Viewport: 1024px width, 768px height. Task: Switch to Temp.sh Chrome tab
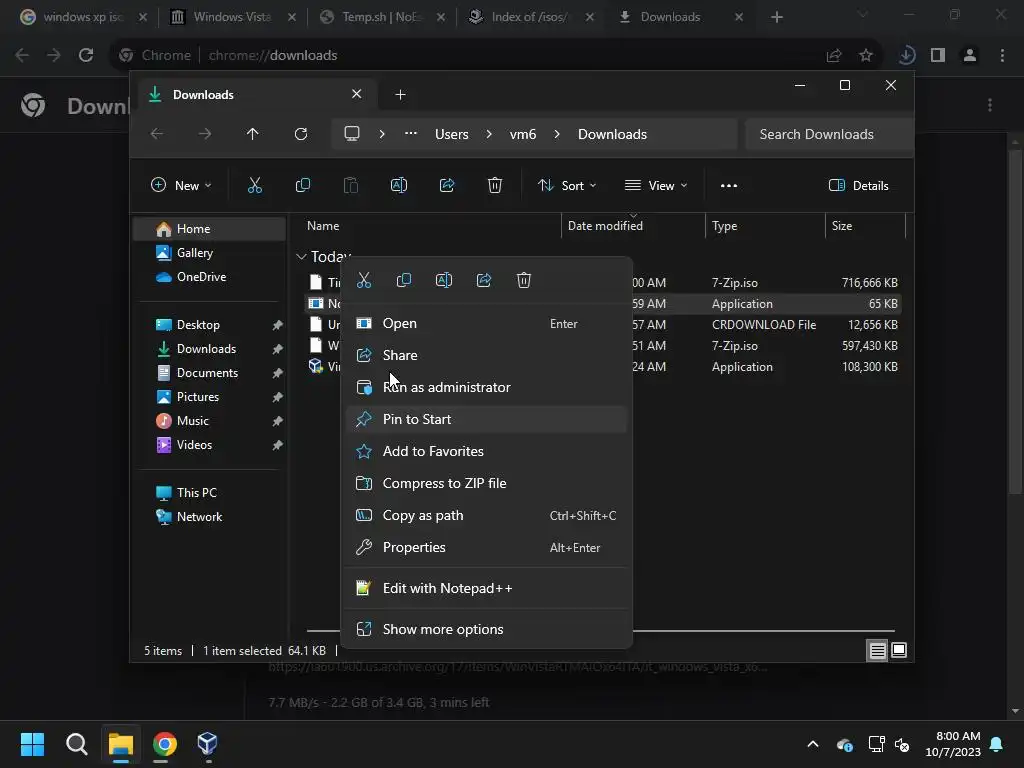click(x=382, y=17)
